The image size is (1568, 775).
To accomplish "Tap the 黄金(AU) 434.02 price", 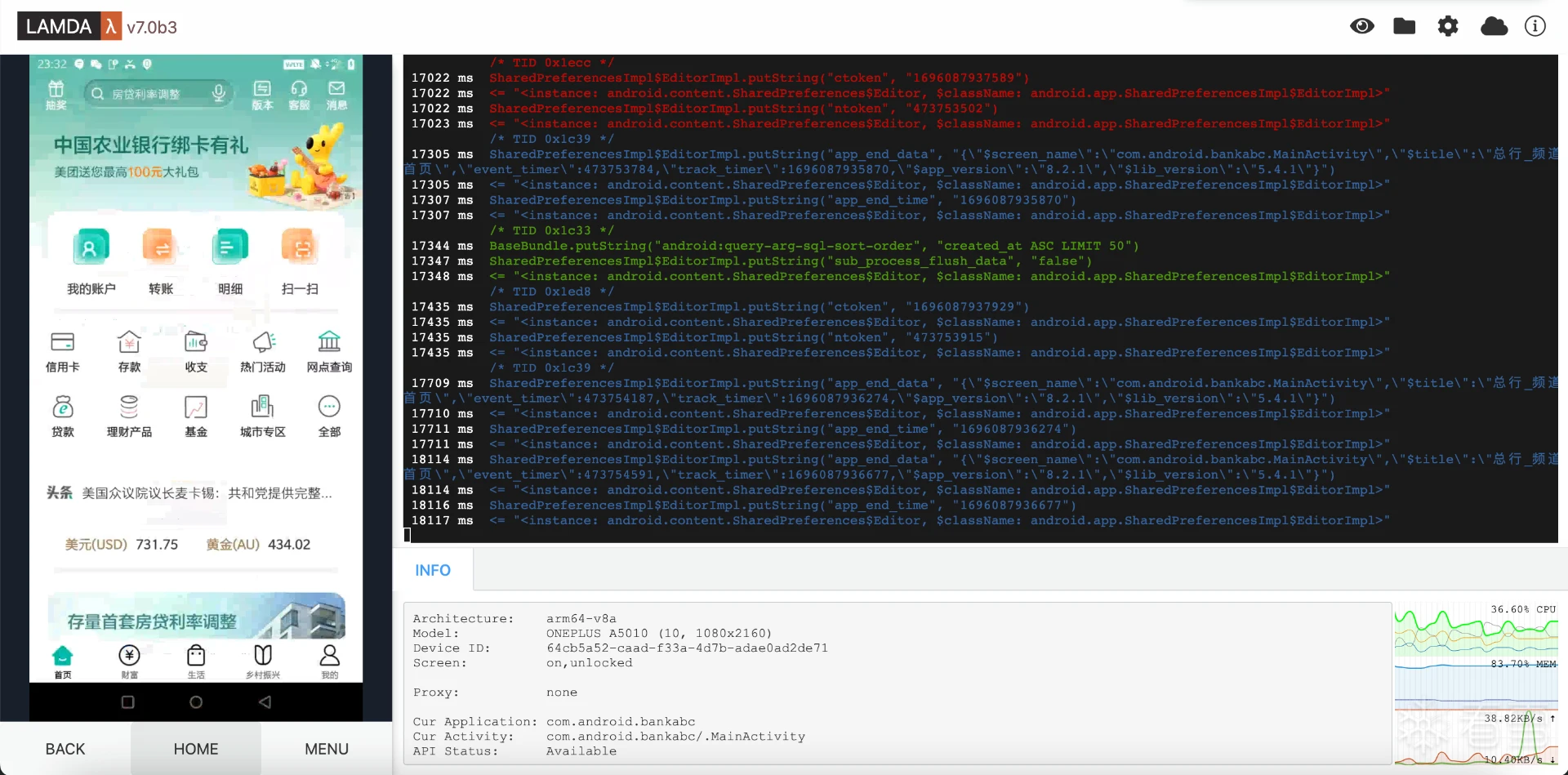I will tap(258, 545).
